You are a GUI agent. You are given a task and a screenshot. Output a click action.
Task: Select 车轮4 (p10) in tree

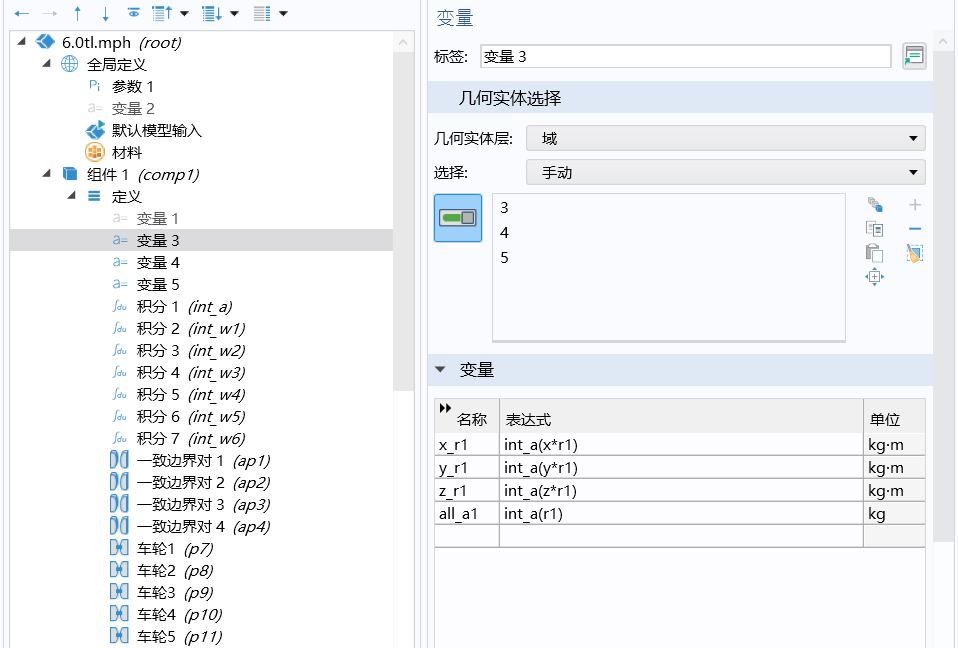179,614
